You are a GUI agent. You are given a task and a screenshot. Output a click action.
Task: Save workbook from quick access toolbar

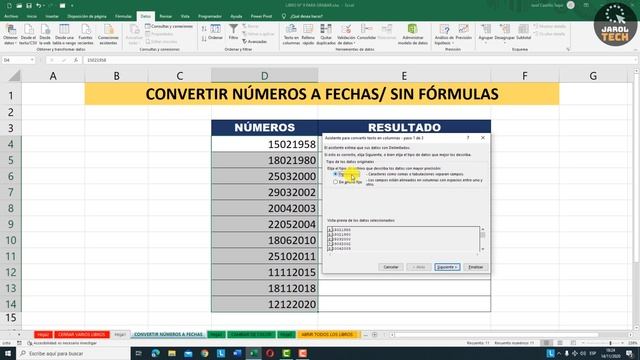(x=29, y=6)
